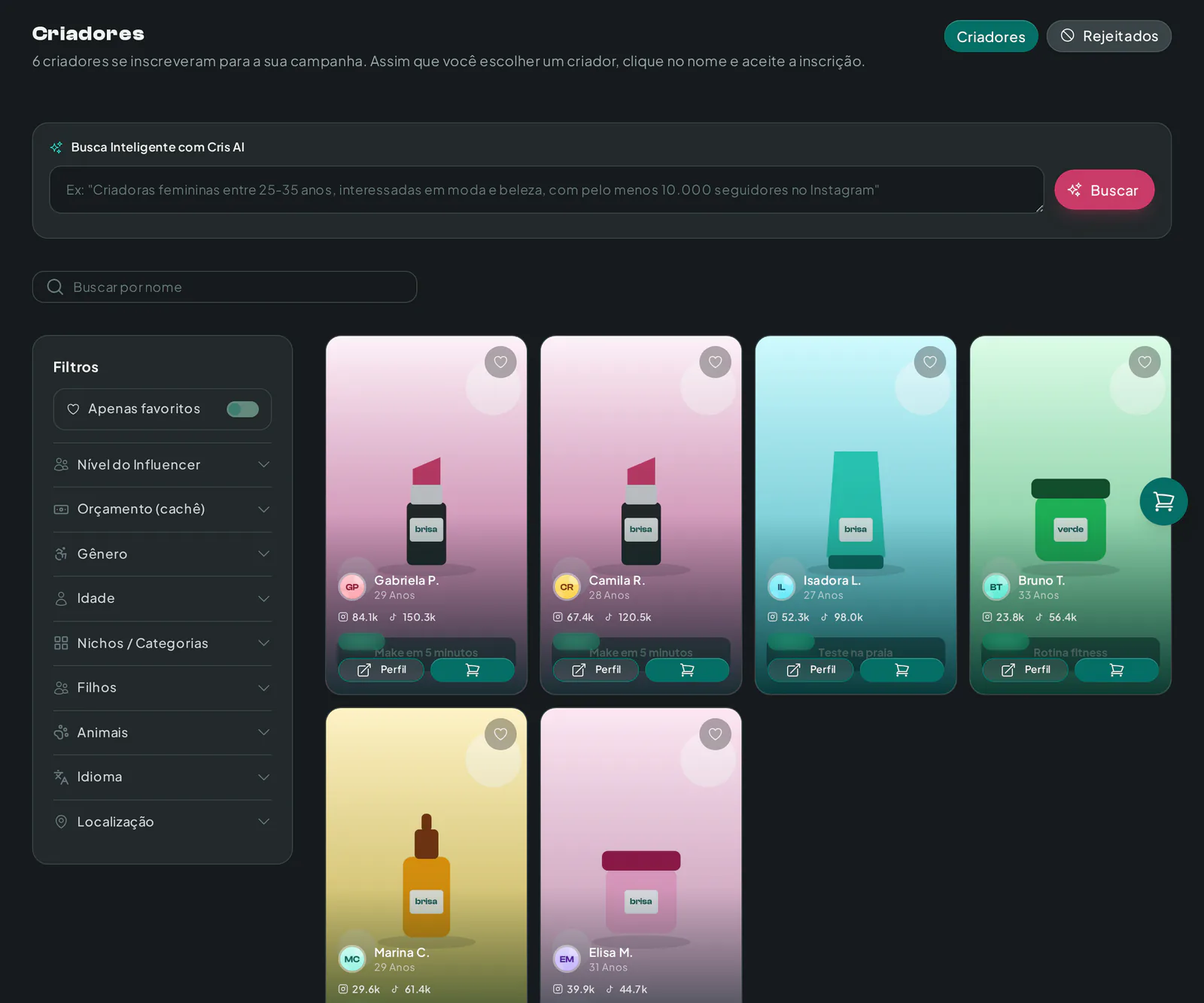Favorite Bruno T. with the heart icon
Image resolution: width=1204 pixels, height=1003 pixels.
tap(1145, 362)
